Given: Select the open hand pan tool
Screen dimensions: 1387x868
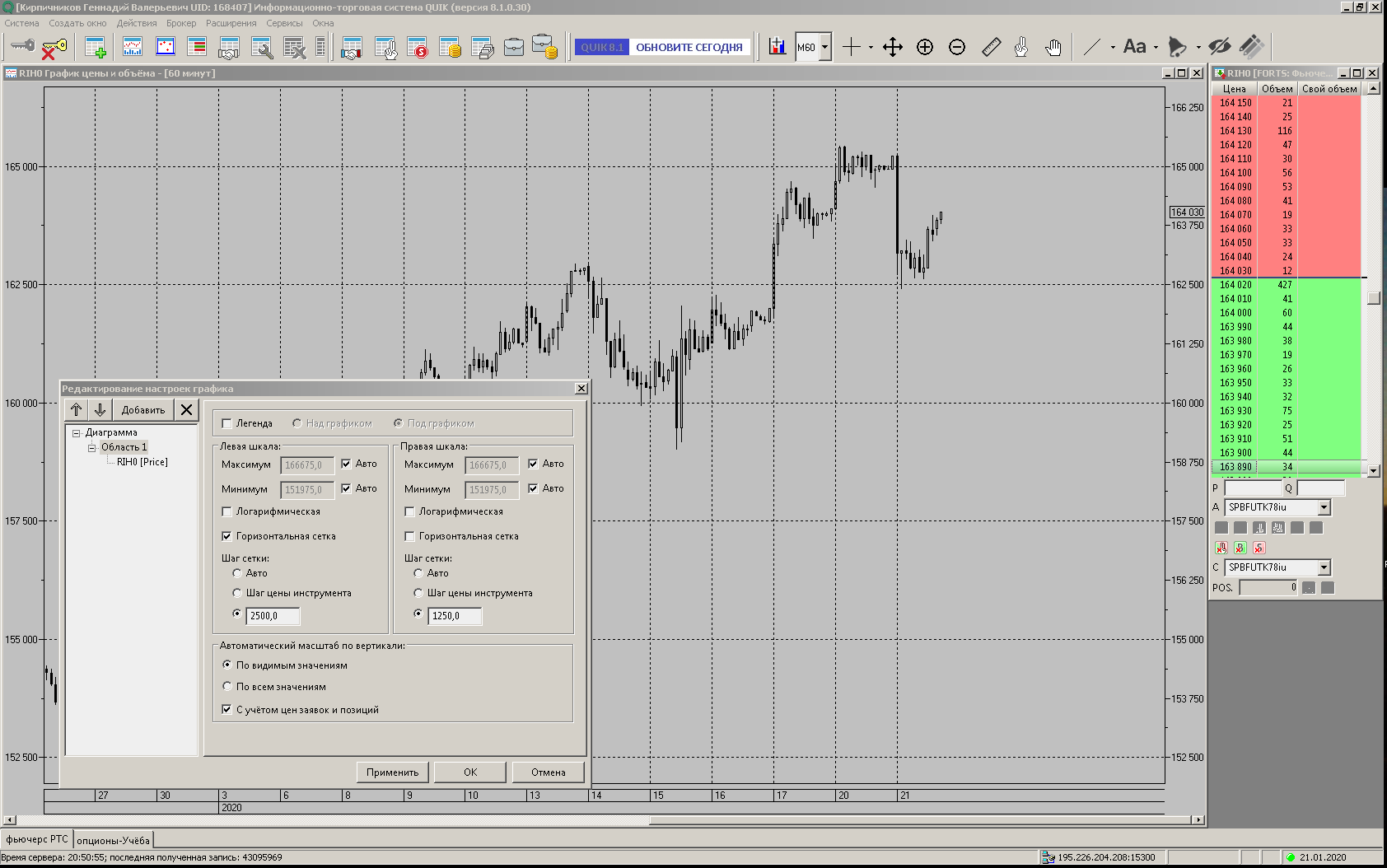Looking at the screenshot, I should (1053, 47).
